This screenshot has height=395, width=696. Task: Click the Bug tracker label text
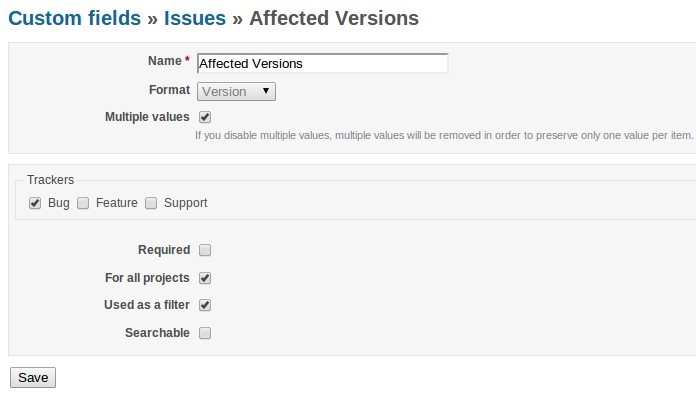point(59,203)
